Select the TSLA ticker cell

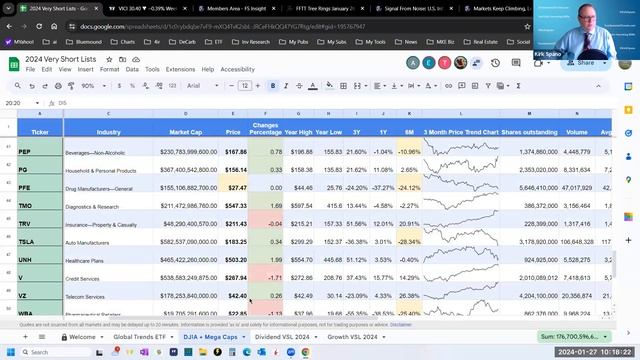click(x=40, y=238)
